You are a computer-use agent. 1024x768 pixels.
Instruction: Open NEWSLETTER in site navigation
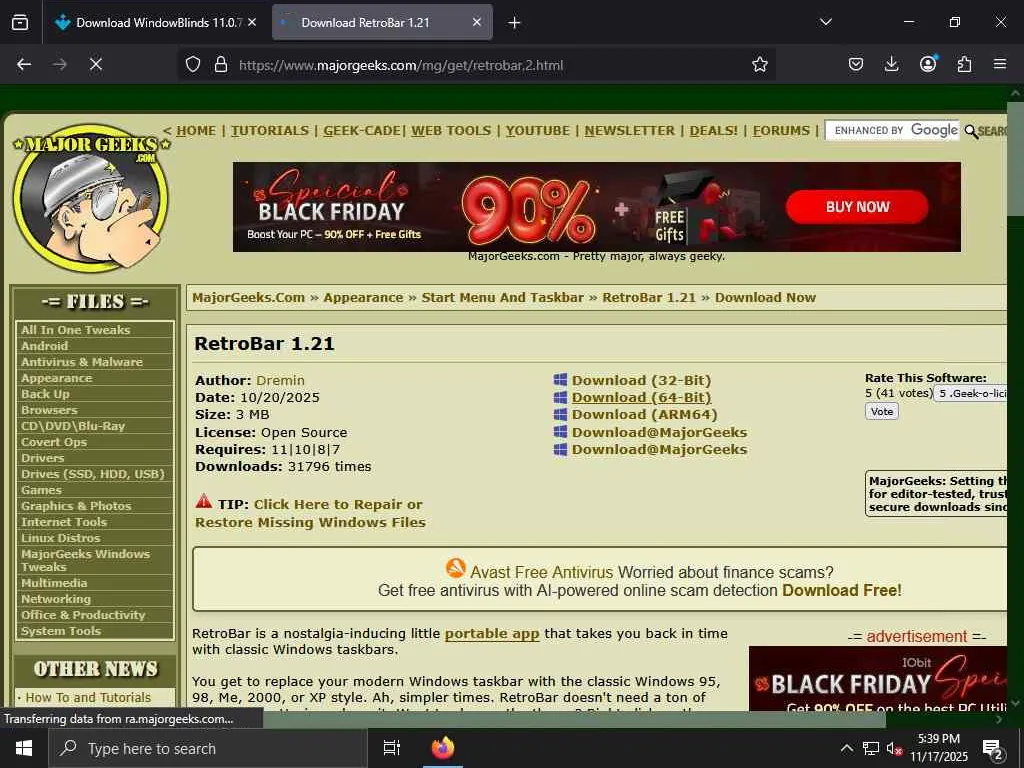pos(630,131)
